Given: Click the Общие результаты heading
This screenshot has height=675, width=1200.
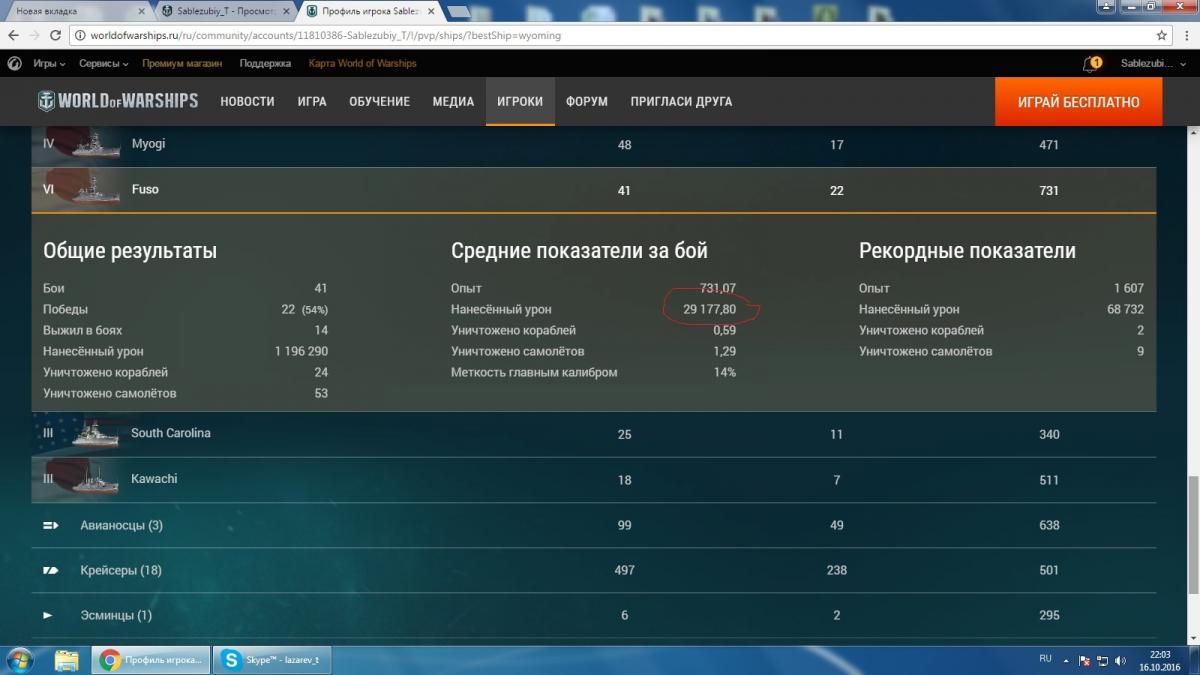Looking at the screenshot, I should click(x=130, y=251).
